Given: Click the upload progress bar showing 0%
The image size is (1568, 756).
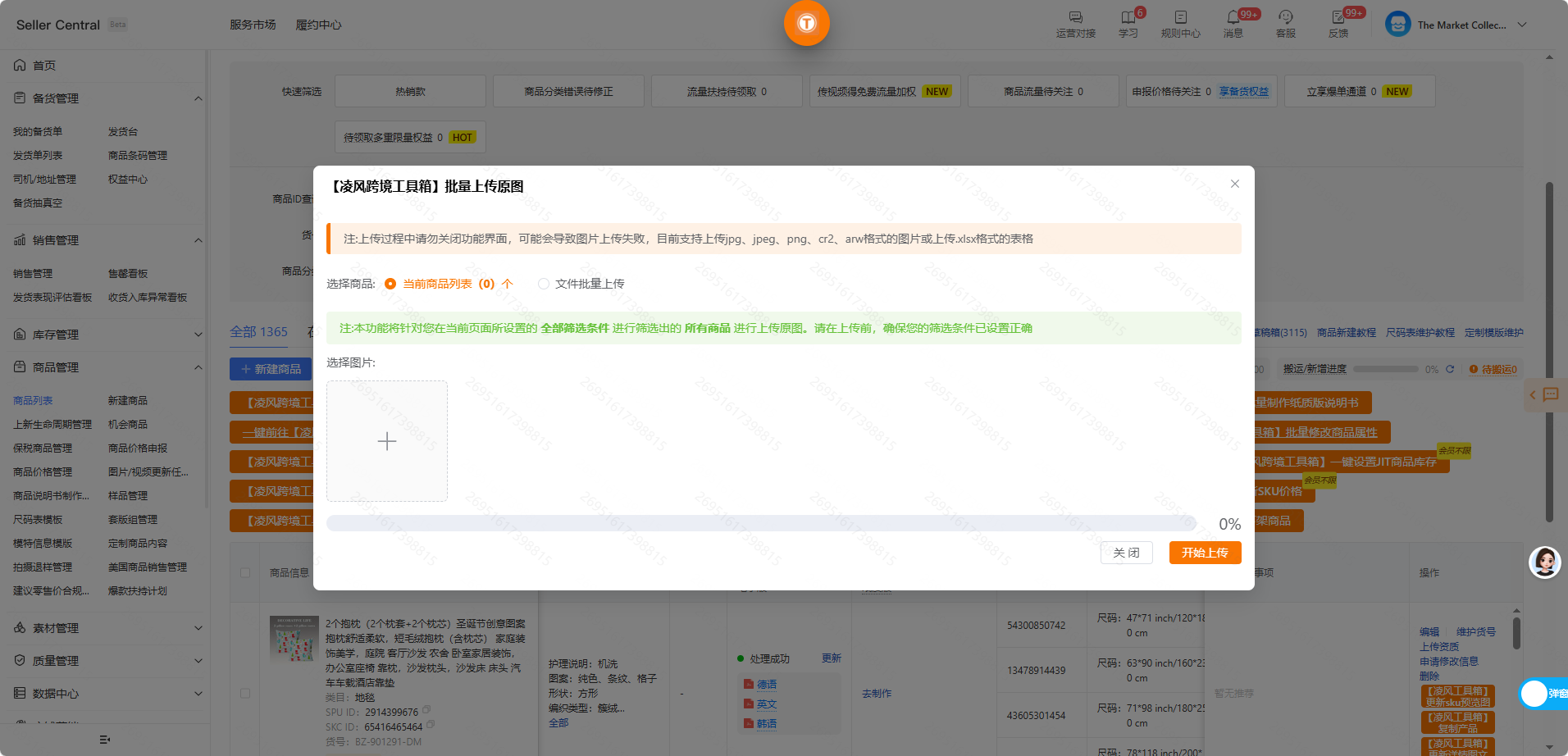Looking at the screenshot, I should (763, 522).
